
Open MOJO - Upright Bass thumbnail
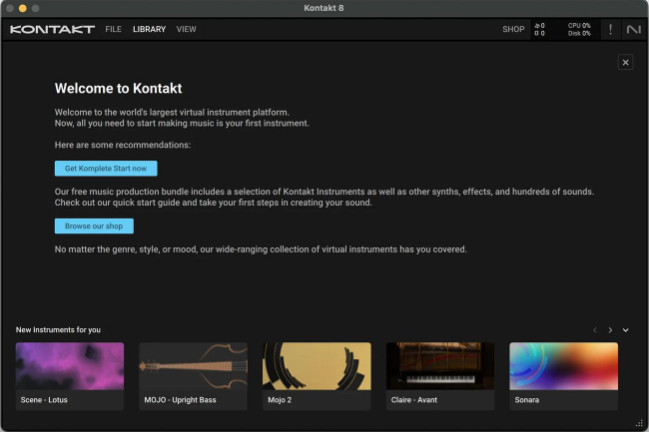pos(193,366)
